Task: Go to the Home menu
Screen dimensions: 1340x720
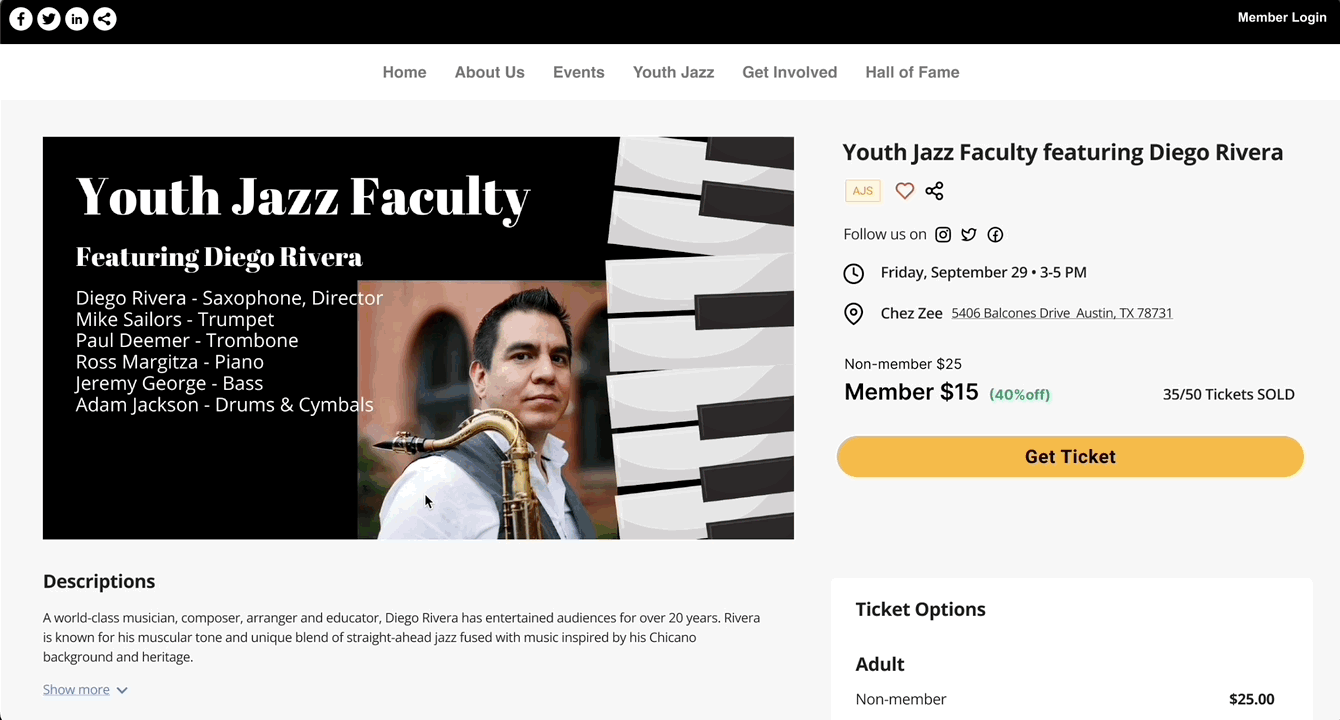Action: (404, 72)
